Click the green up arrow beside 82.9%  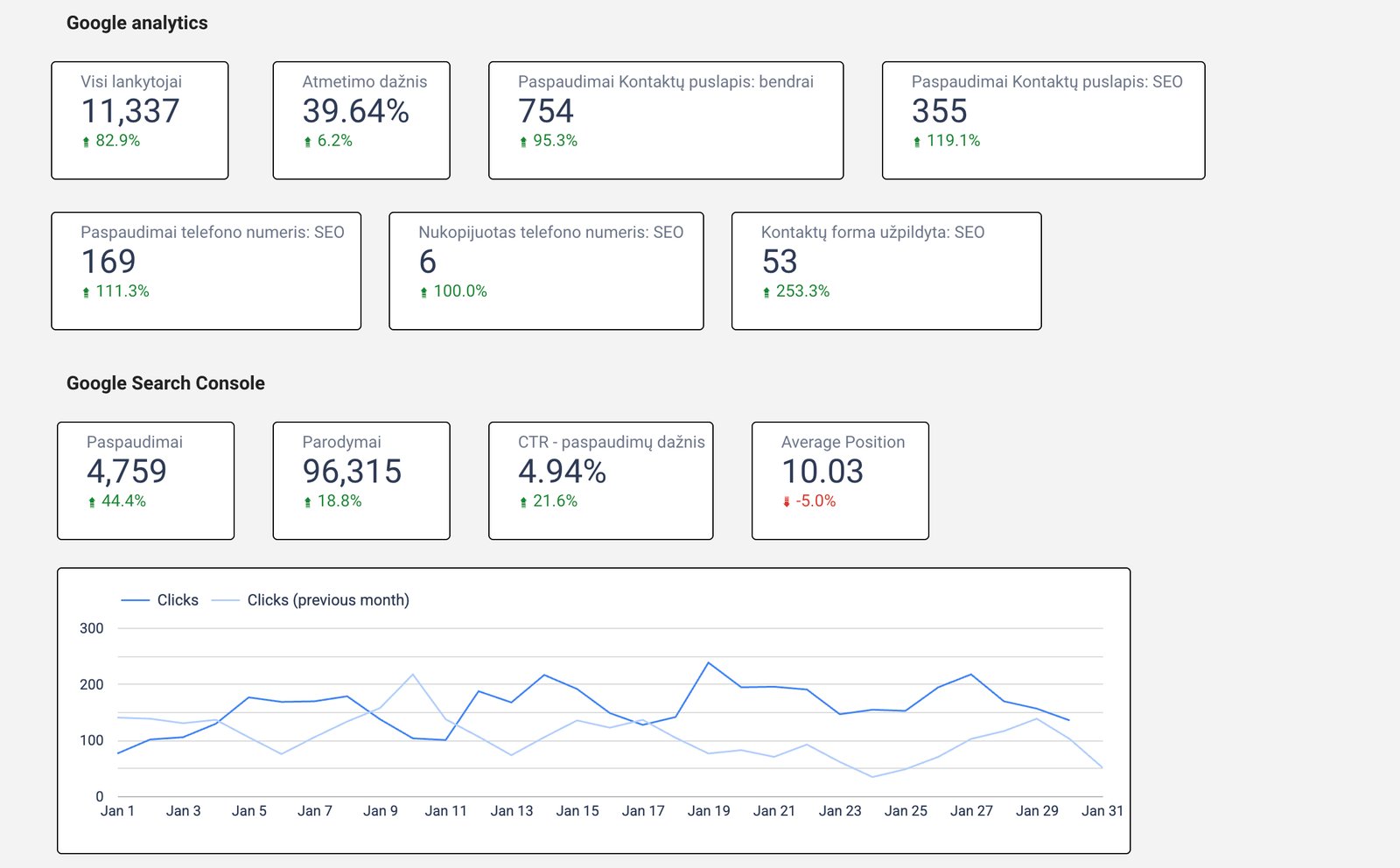pyautogui.click(x=86, y=142)
